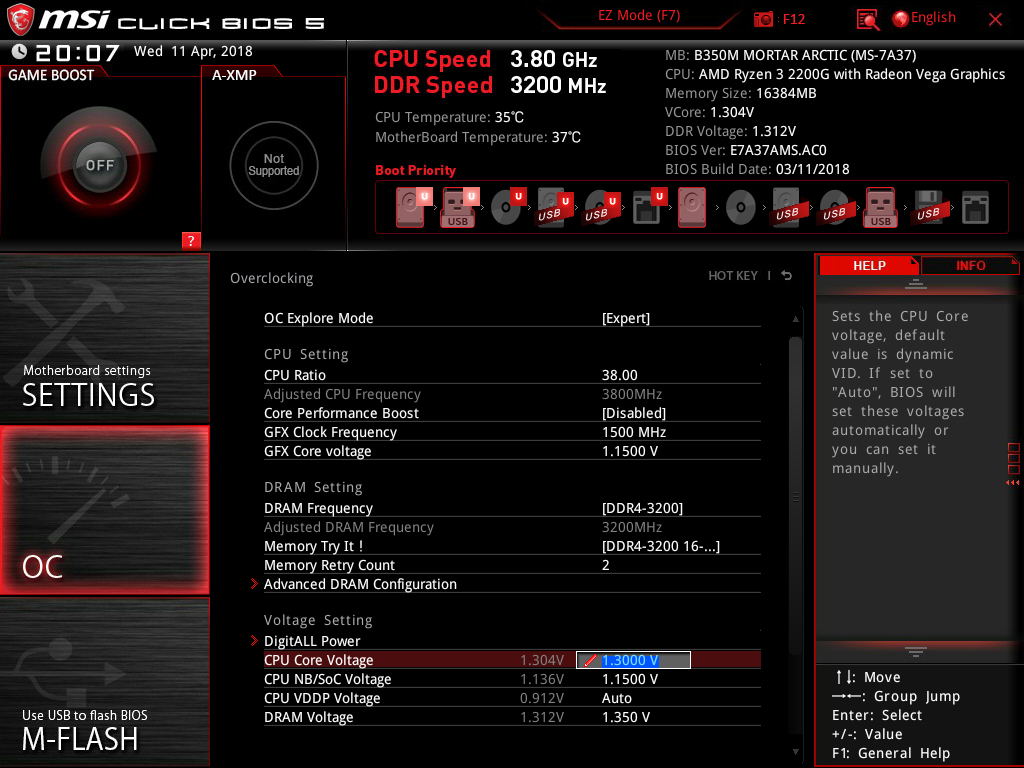Switch to EZ Mode (F7)
Screen dimensions: 1024x768
point(639,15)
